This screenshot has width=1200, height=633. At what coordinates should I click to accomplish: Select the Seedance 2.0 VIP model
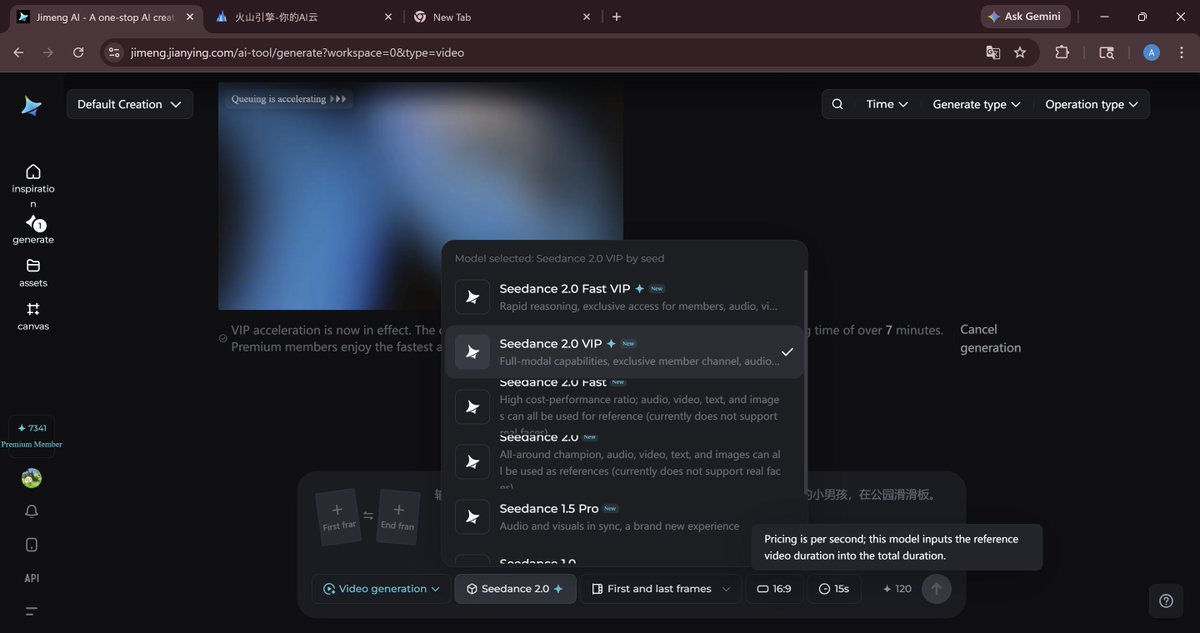pyautogui.click(x=624, y=352)
